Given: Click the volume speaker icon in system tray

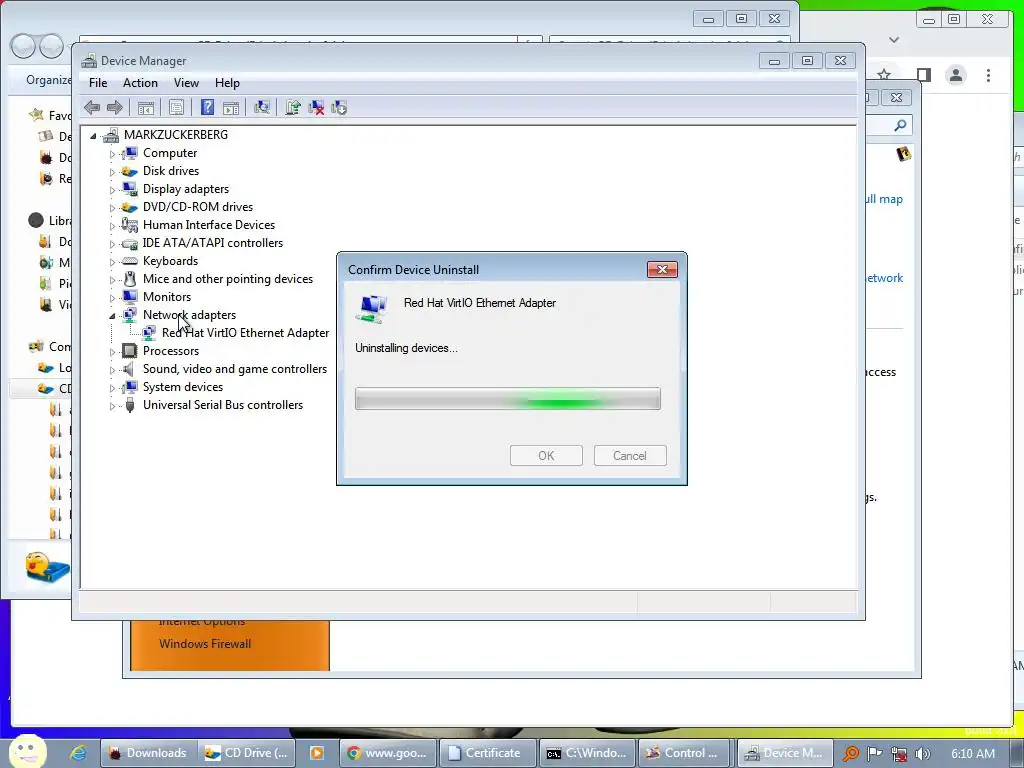Looking at the screenshot, I should [x=923, y=754].
